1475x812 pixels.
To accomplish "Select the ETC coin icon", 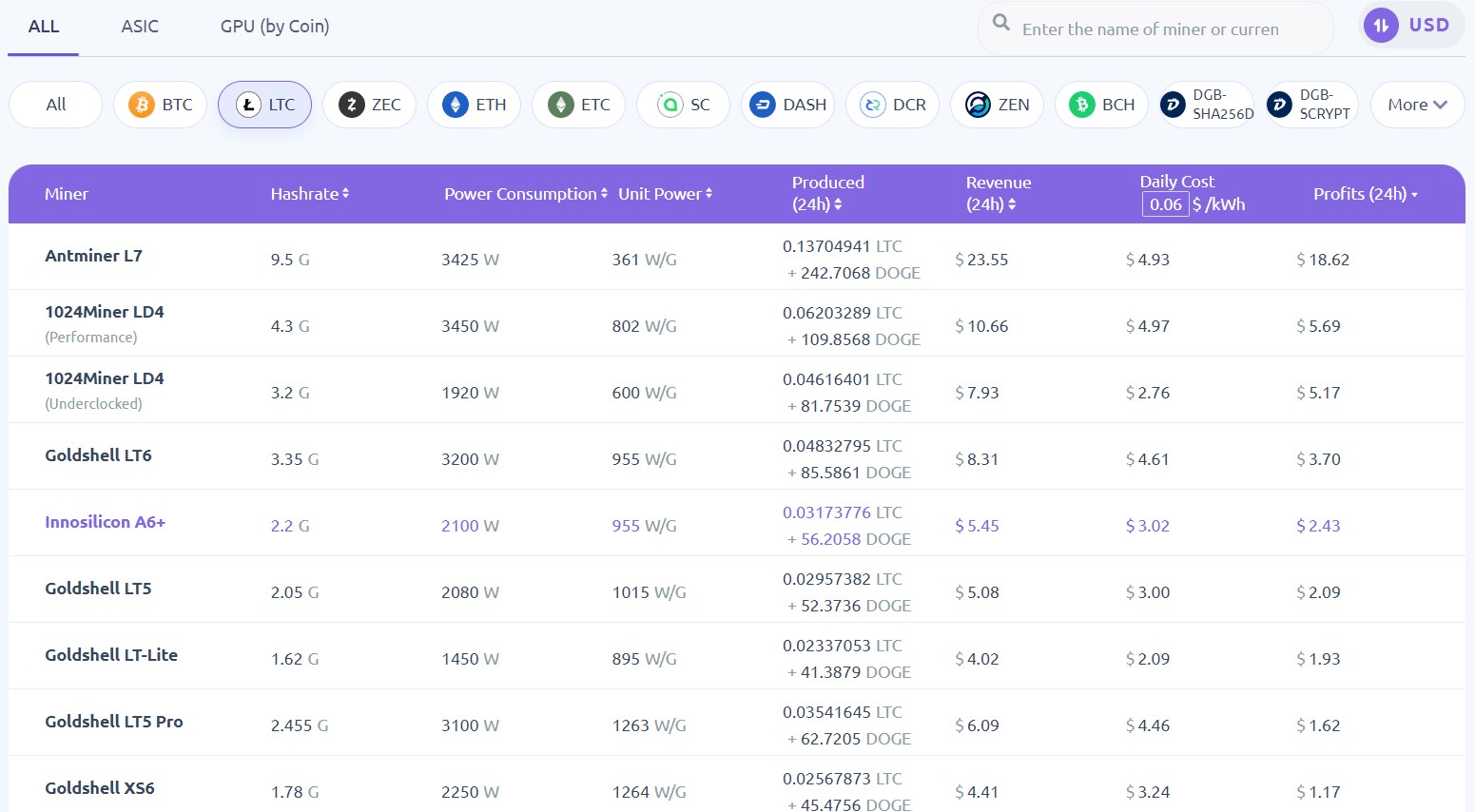I will pyautogui.click(x=560, y=105).
